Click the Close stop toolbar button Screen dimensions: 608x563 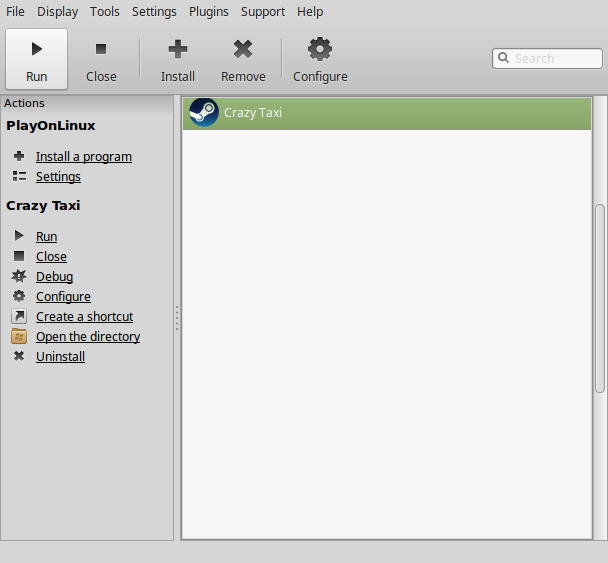click(x=101, y=59)
